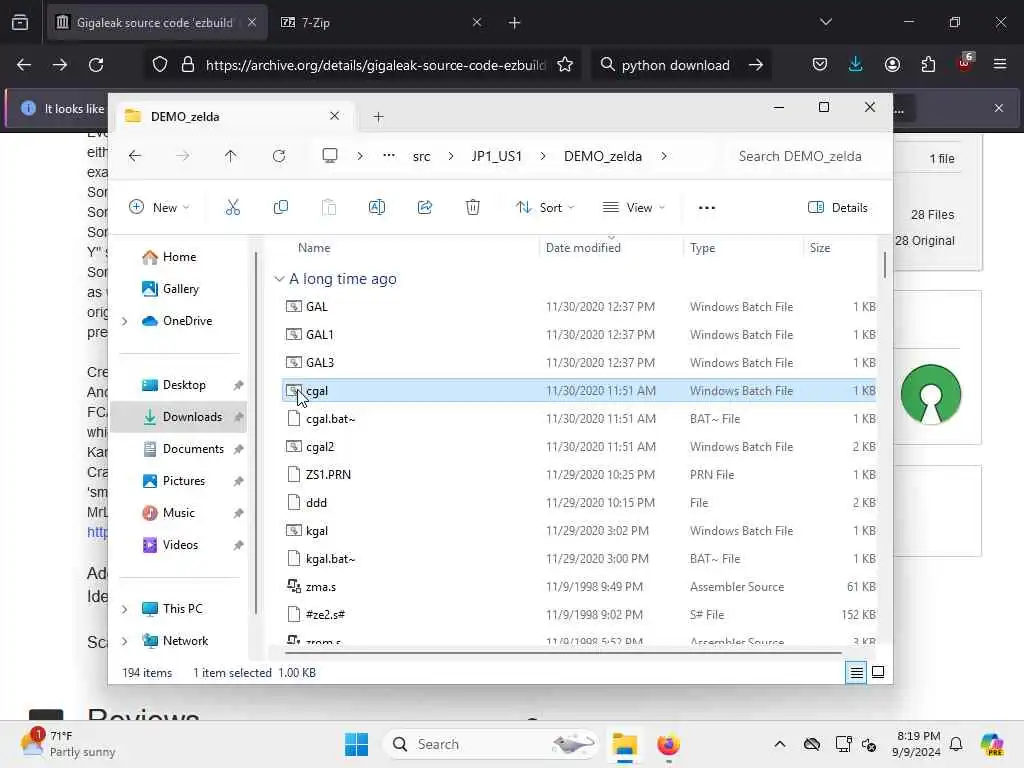Open File Explorer from the taskbar
This screenshot has height=768, width=1024.
pyautogui.click(x=624, y=744)
